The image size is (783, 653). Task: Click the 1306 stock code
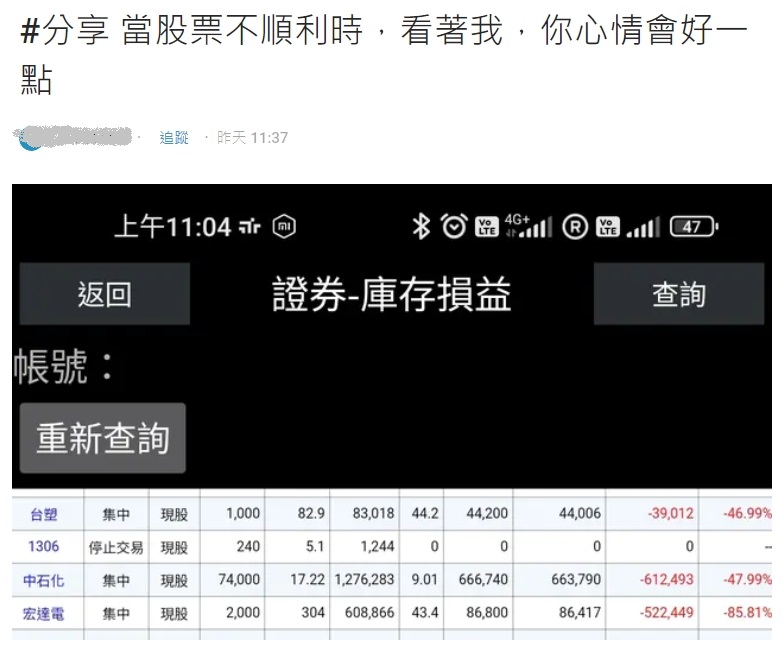(x=42, y=547)
